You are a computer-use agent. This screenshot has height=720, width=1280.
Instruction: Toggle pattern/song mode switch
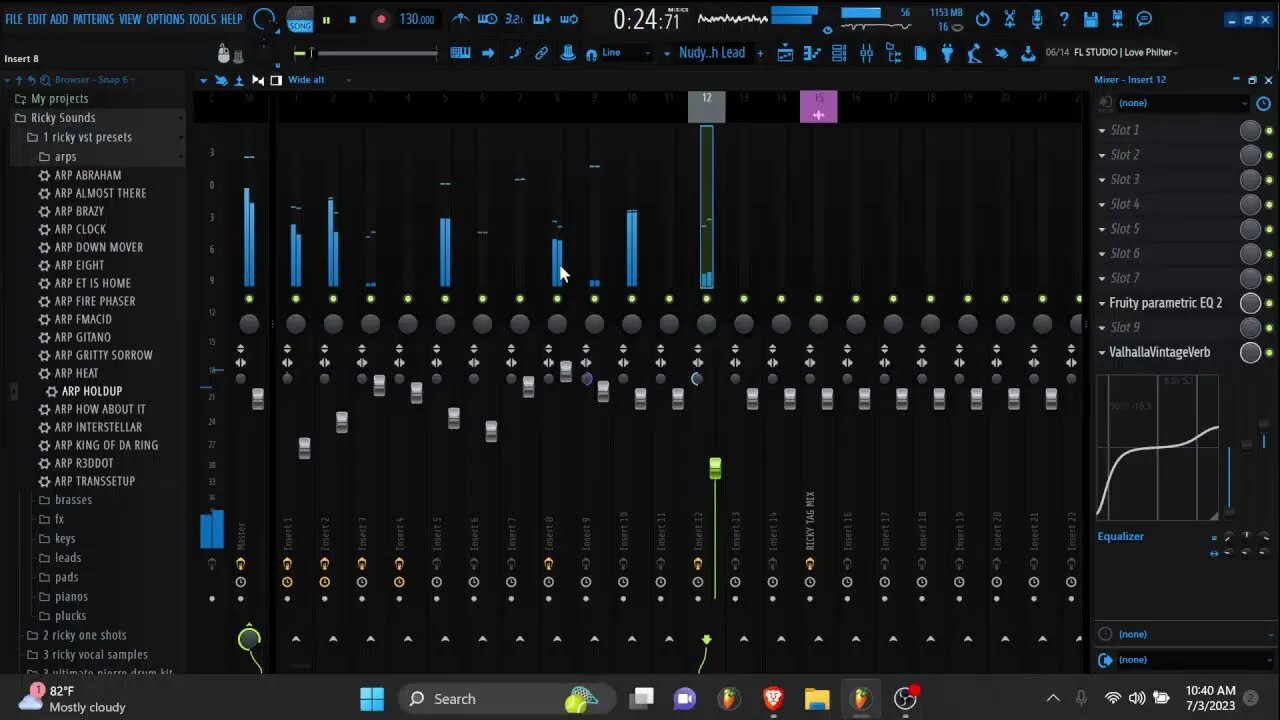pos(300,19)
